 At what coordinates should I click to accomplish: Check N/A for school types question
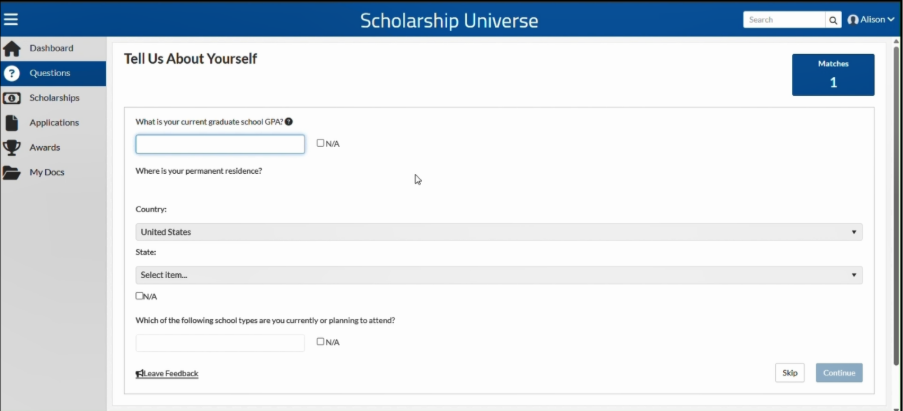[320, 341]
